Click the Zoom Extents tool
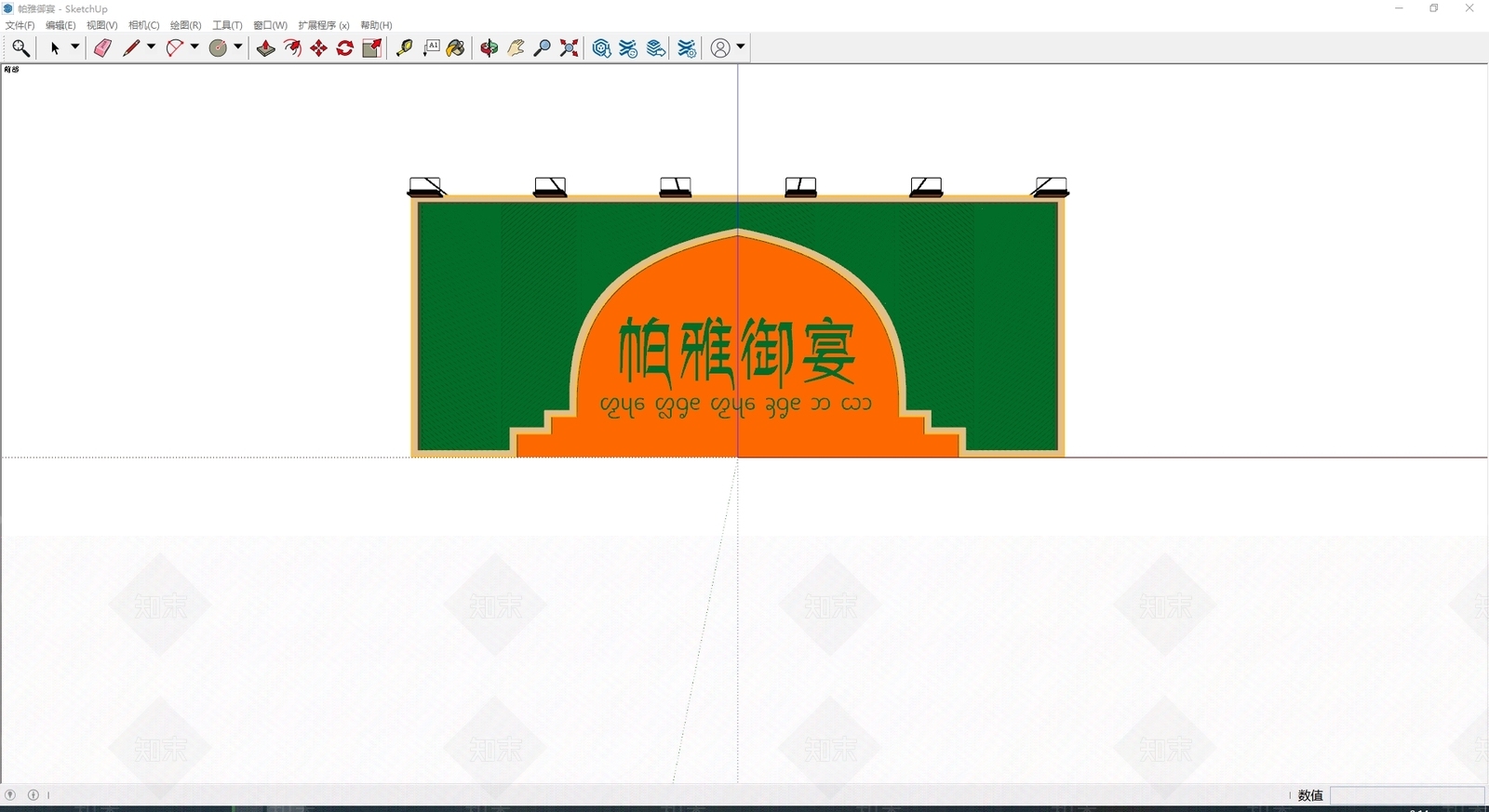This screenshot has width=1489, height=812. coord(570,48)
